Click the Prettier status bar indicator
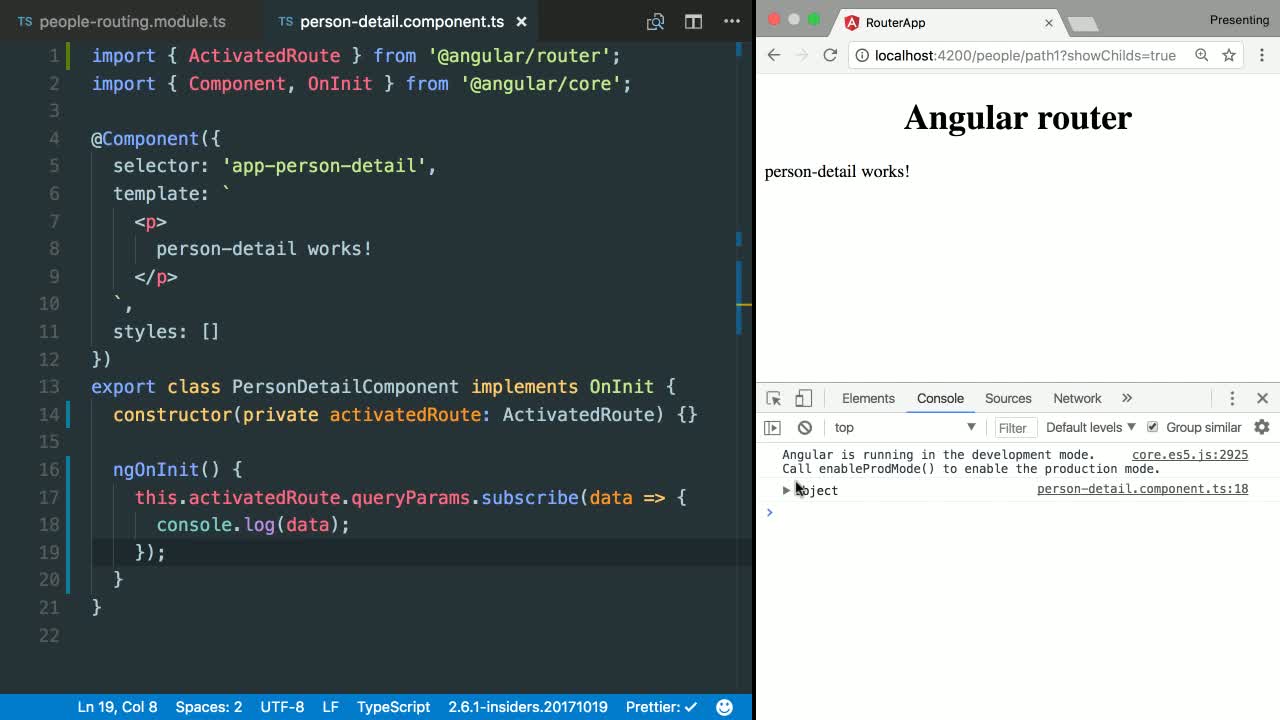 [x=660, y=707]
